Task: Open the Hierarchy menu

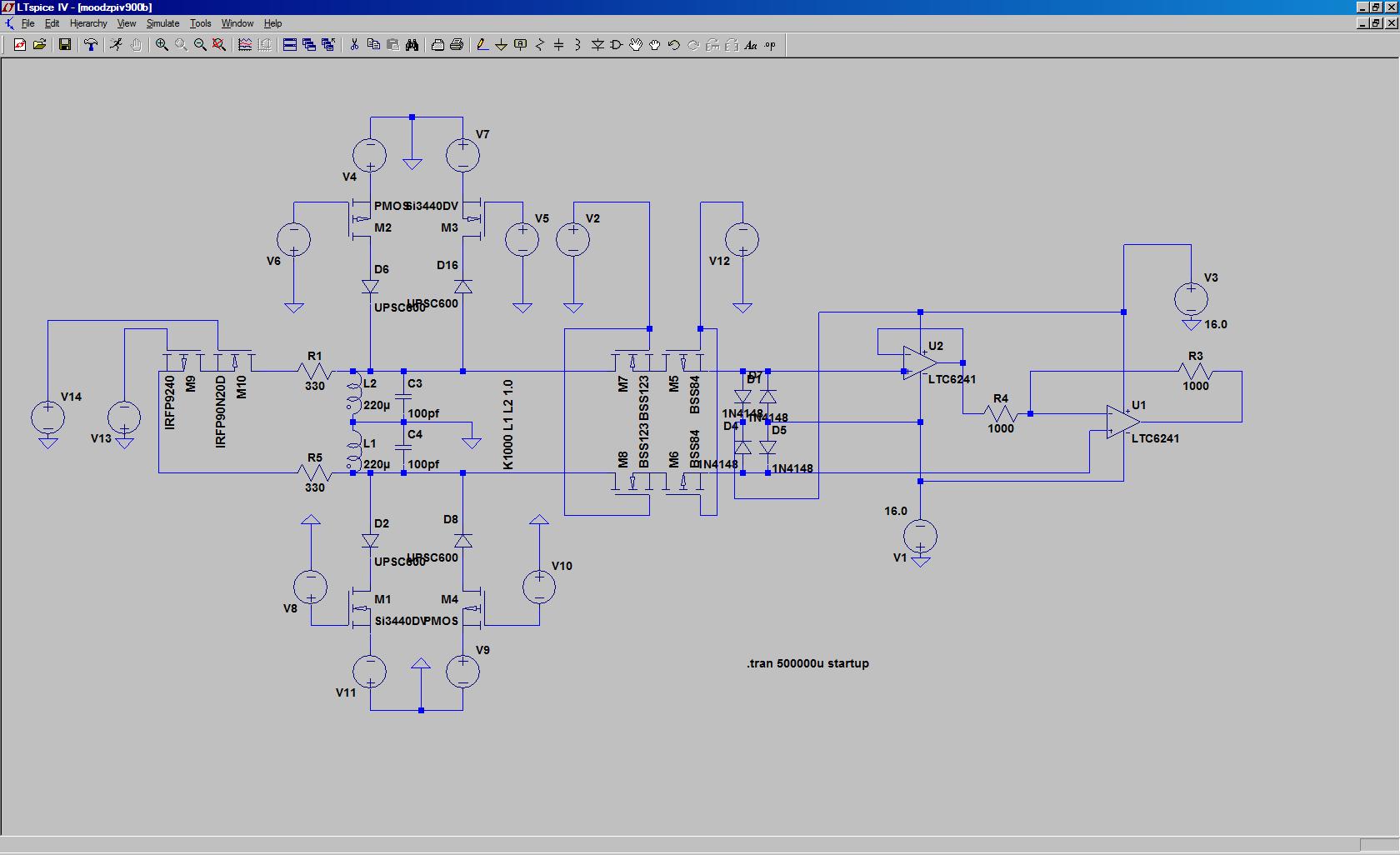Action: pos(88,23)
